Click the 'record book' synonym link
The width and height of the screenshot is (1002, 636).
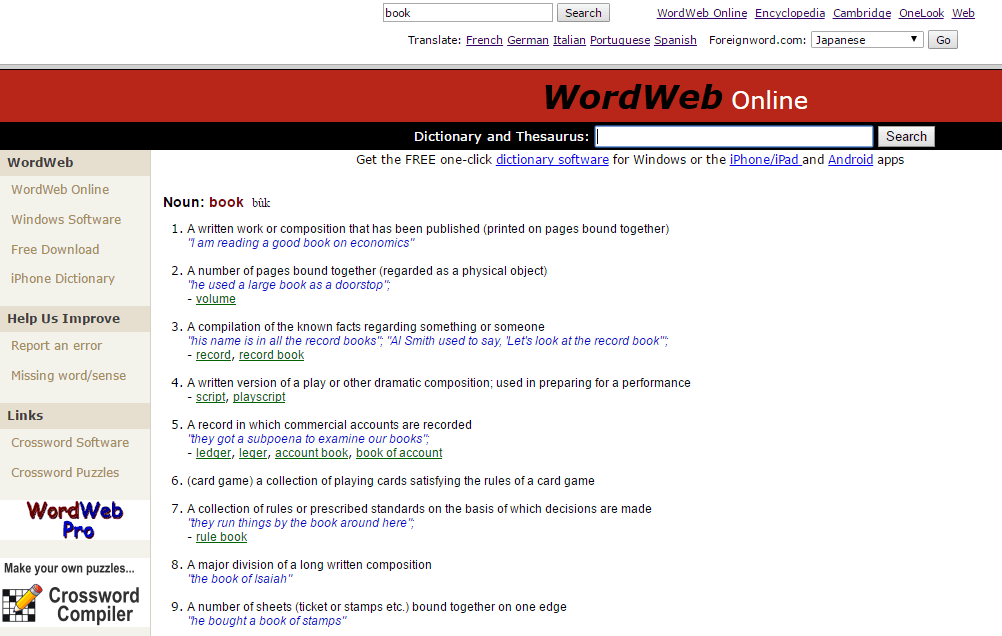tap(271, 355)
